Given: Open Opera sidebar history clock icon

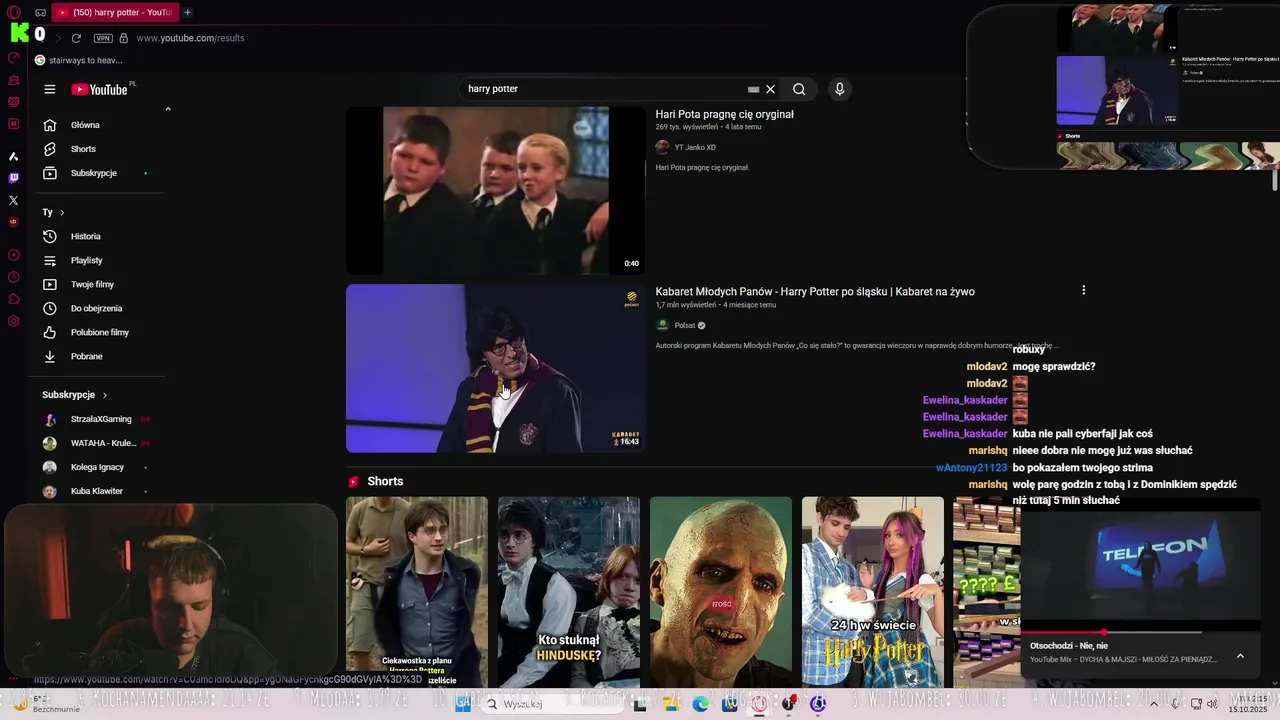Looking at the screenshot, I should pos(13,277).
